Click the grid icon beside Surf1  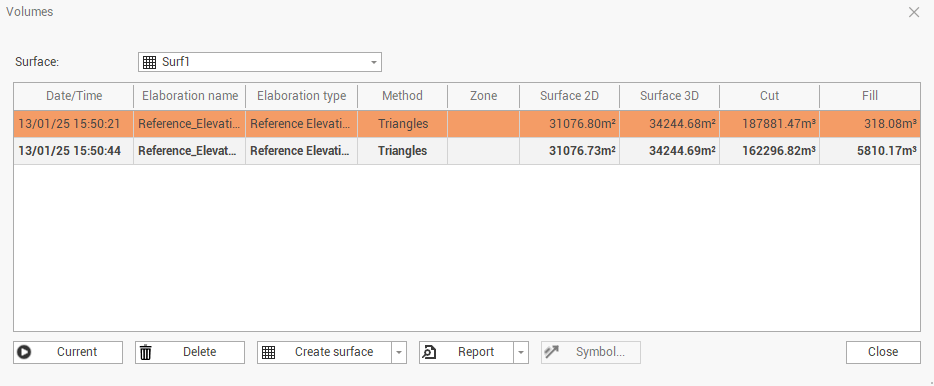[x=150, y=62]
